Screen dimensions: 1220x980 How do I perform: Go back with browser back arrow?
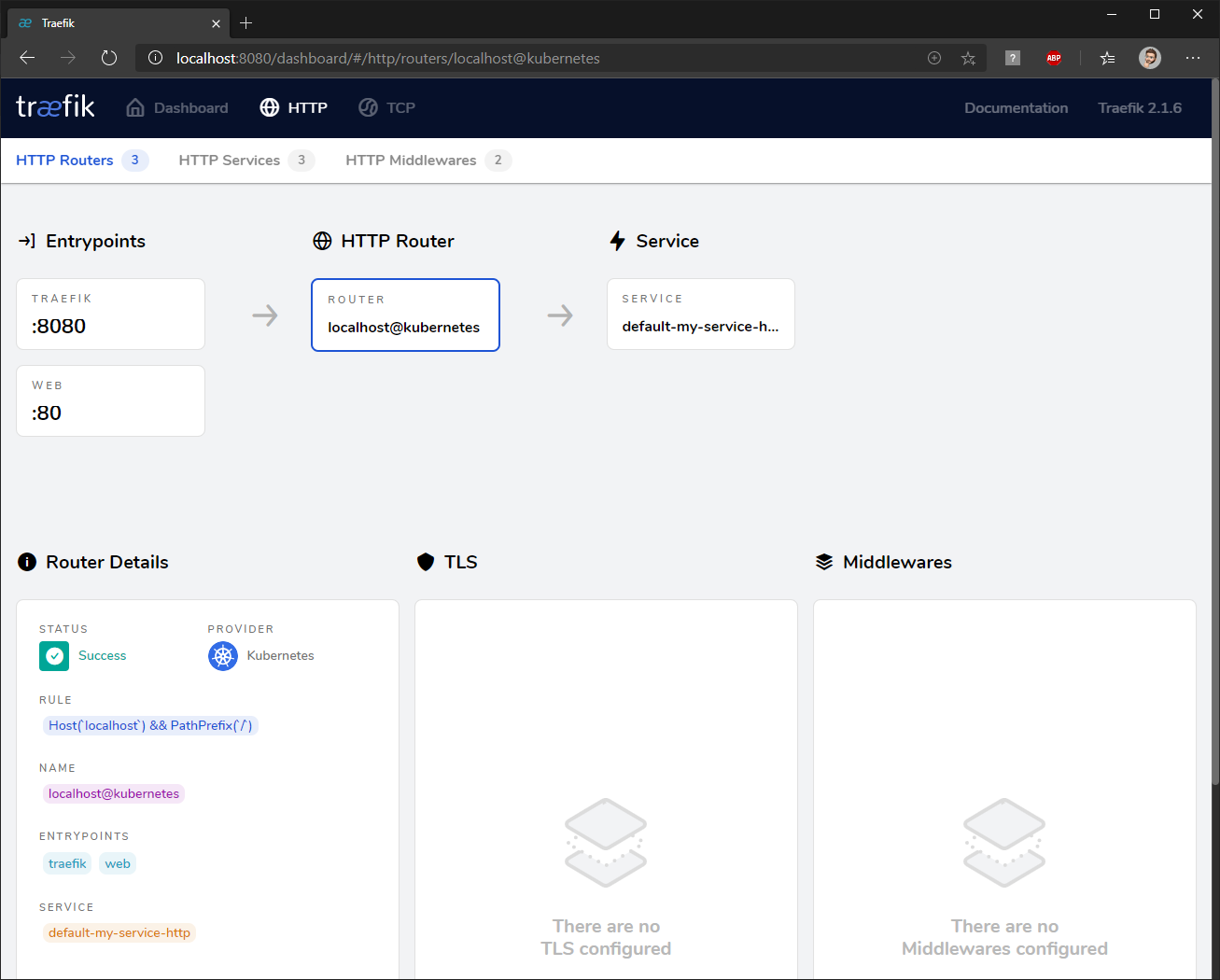pos(27,58)
